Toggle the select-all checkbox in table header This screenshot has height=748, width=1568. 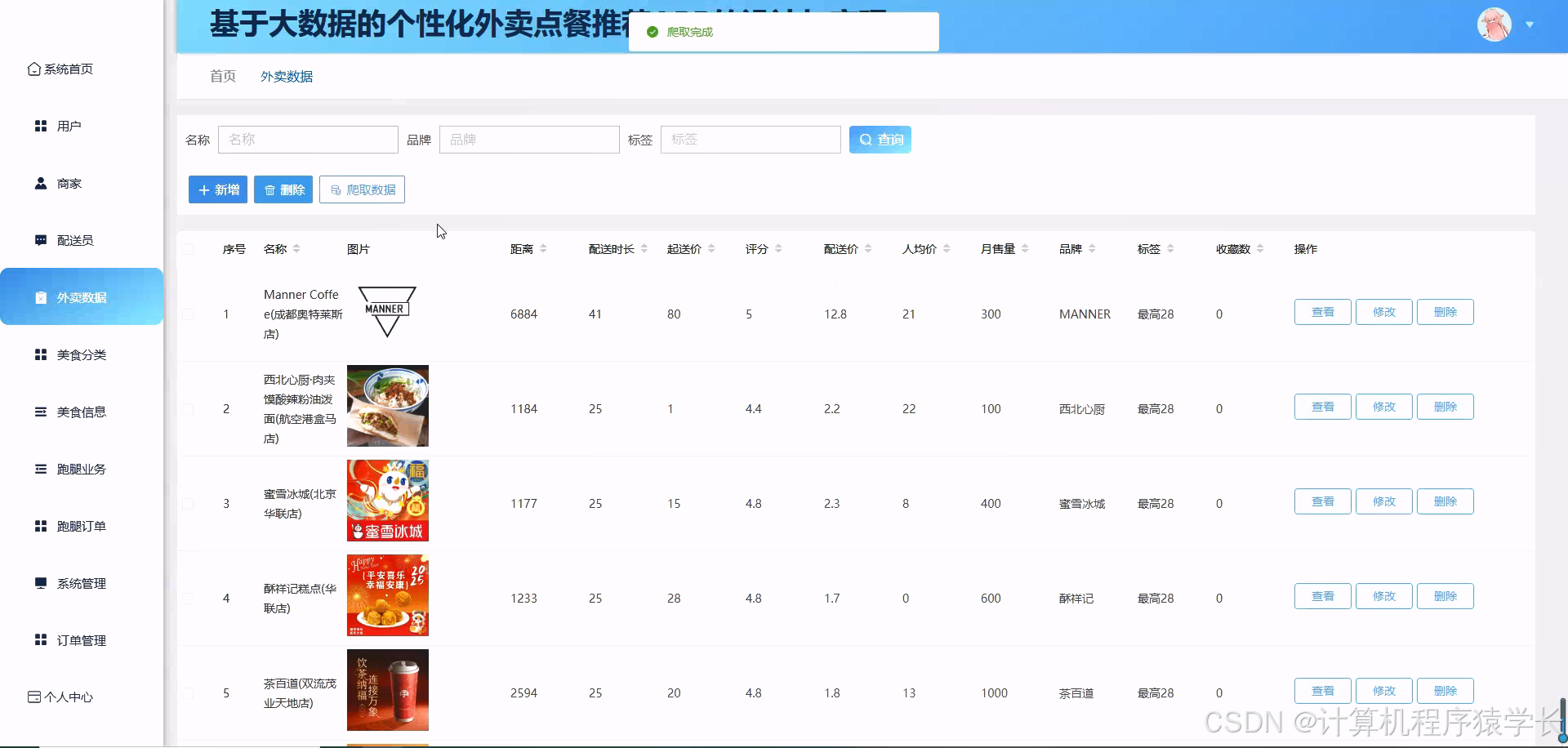(189, 249)
